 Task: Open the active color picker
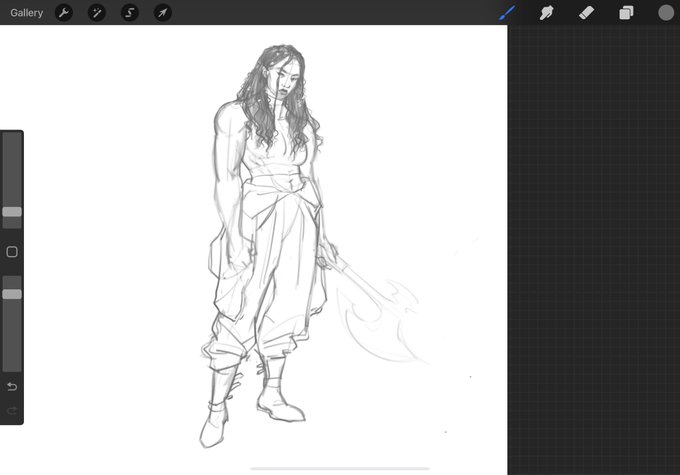(x=666, y=13)
